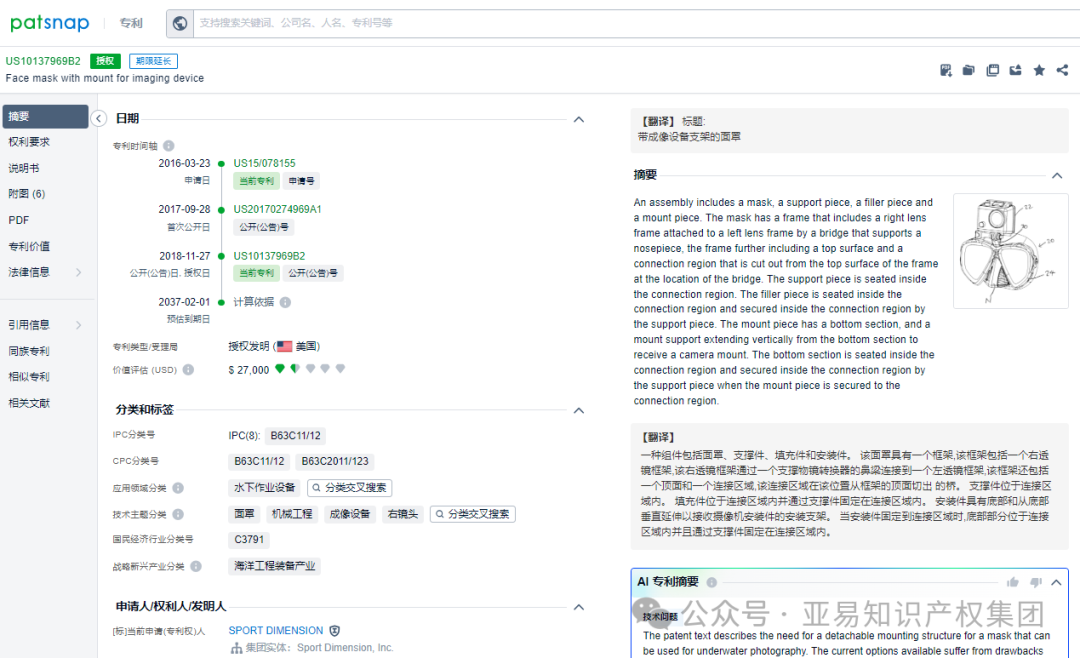Give a thumbs up on the AI 专利摘要
Image resolution: width=1080 pixels, height=658 pixels.
click(1013, 581)
